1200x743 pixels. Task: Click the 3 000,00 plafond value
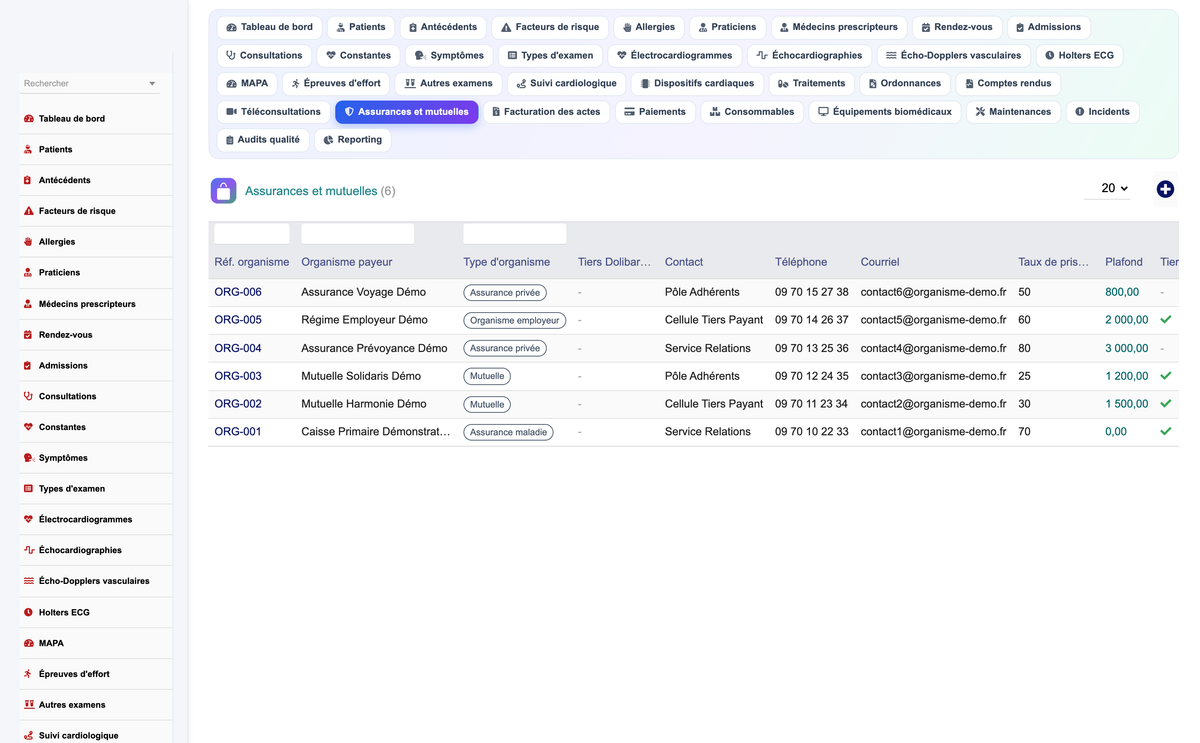(1127, 348)
